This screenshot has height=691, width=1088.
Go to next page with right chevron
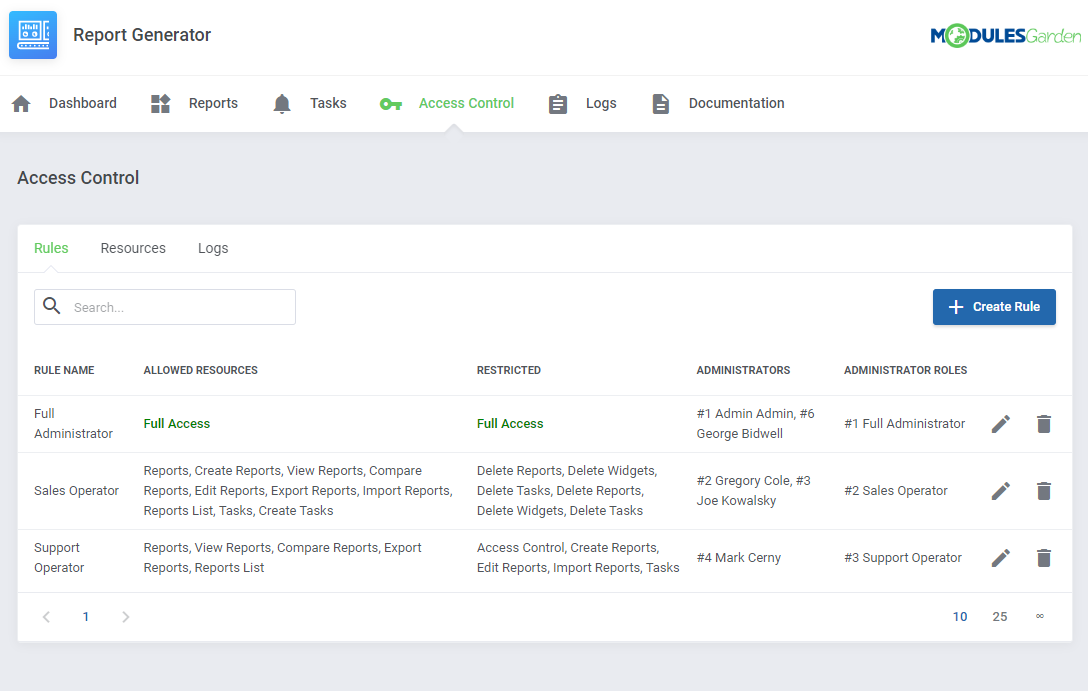pyautogui.click(x=126, y=617)
